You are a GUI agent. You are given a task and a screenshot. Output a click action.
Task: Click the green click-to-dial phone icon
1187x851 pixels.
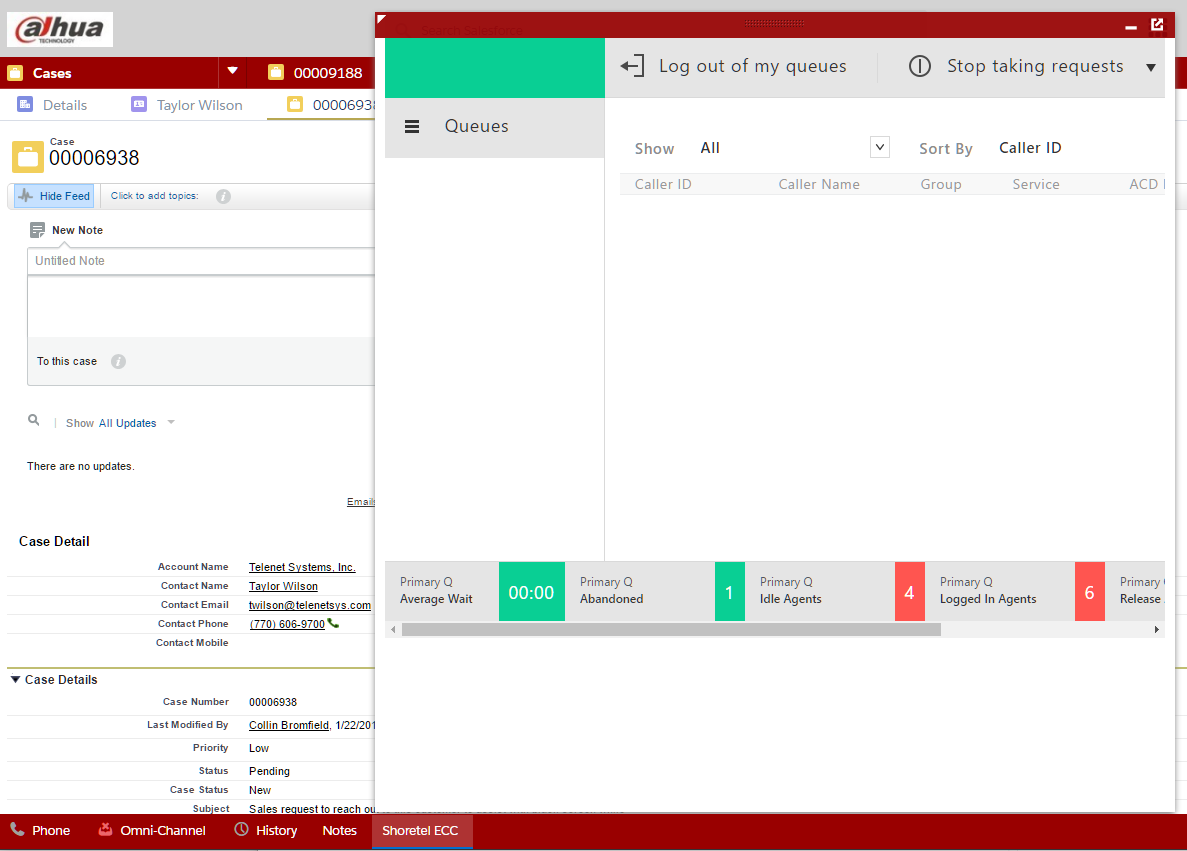coord(333,624)
